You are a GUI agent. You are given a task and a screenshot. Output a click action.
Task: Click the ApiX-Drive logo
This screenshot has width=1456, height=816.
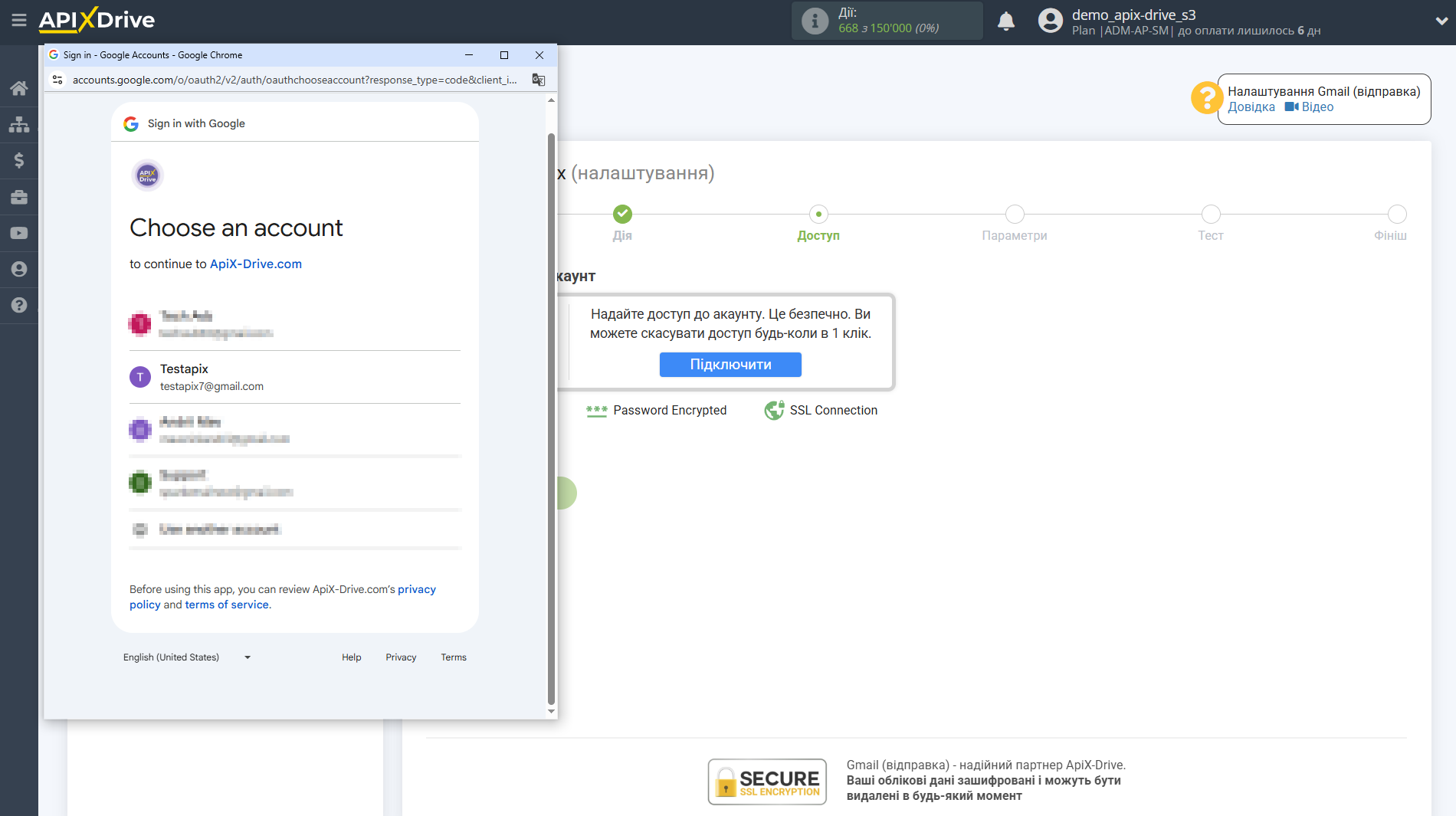pos(97,20)
